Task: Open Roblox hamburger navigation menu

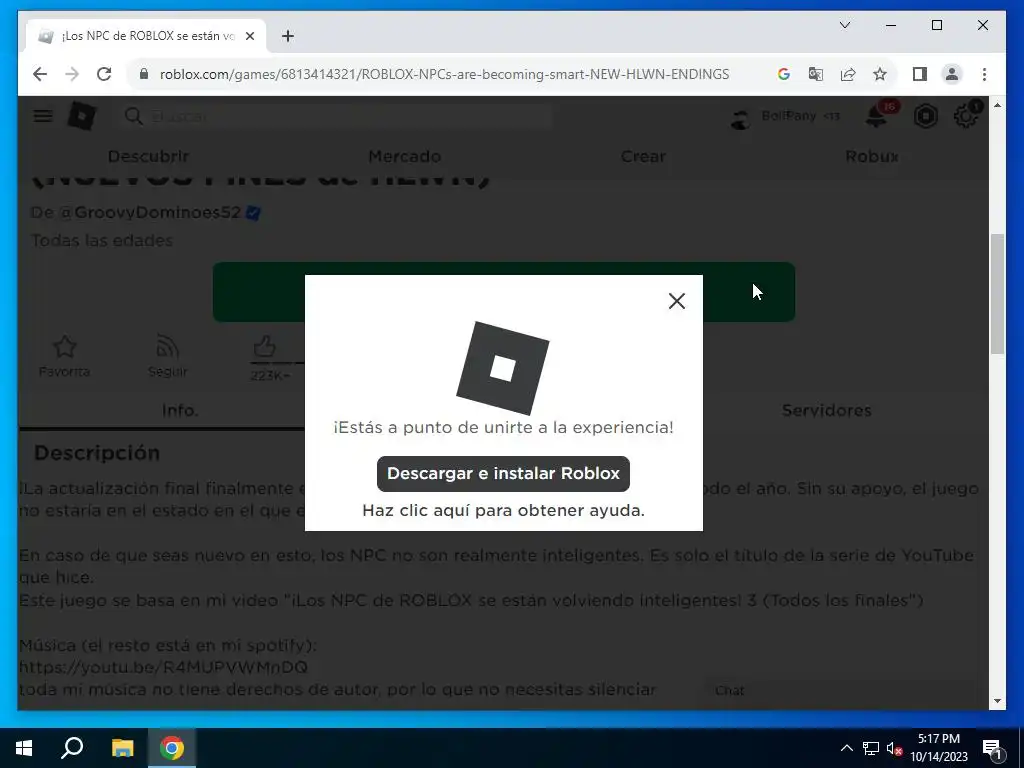Action: pyautogui.click(x=43, y=116)
